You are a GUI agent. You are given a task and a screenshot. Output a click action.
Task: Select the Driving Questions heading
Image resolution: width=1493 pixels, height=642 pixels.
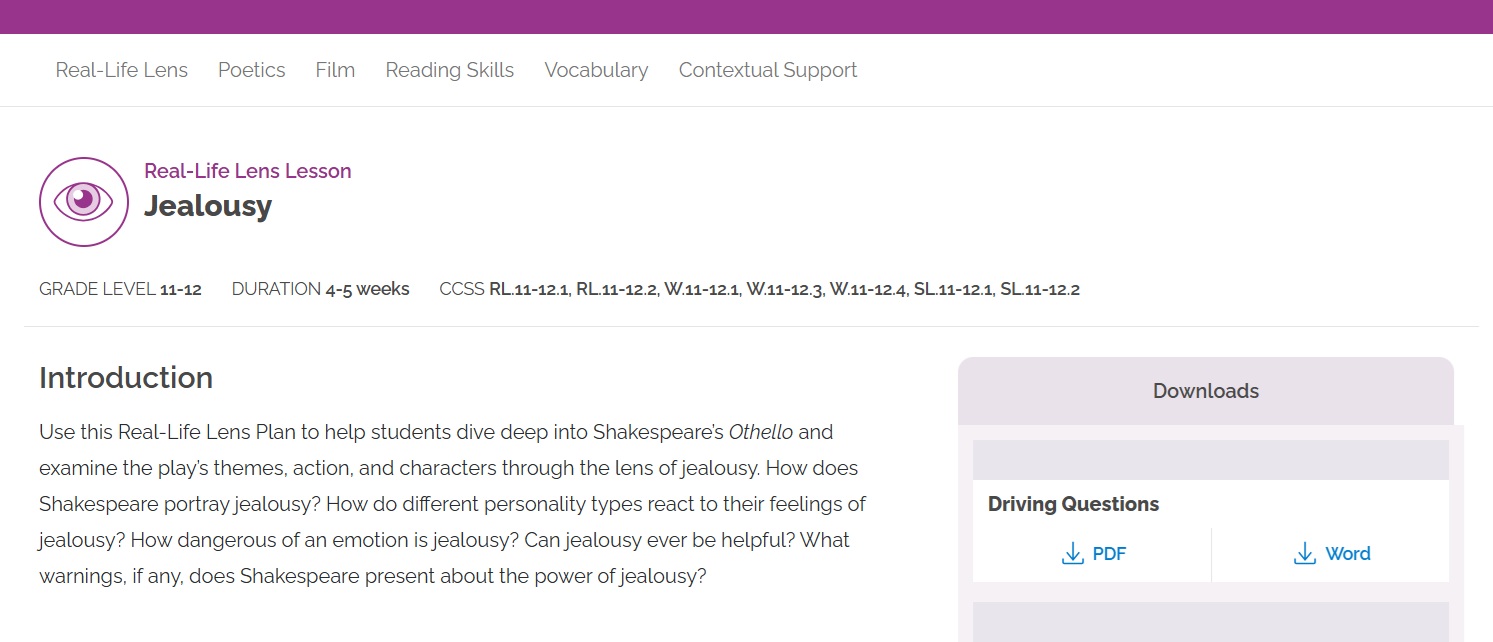coord(1073,504)
